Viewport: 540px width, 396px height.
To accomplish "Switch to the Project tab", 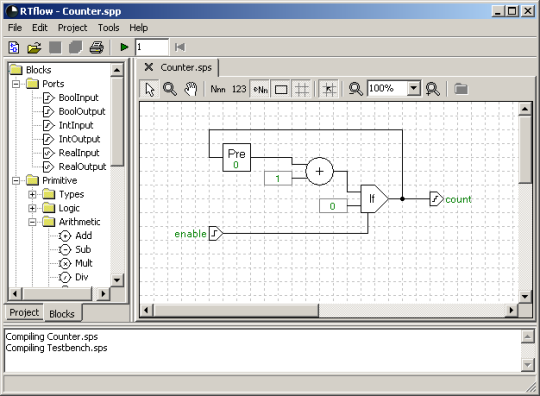I will (24, 313).
